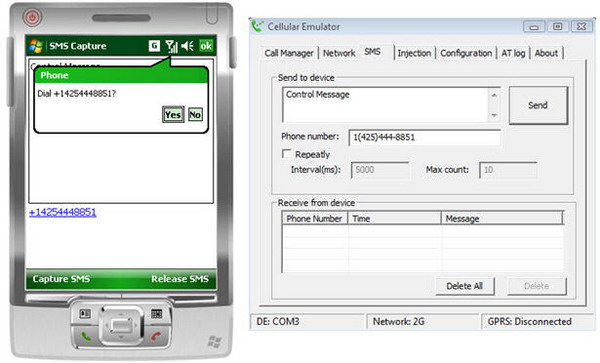The image size is (600, 363).
Task: Click the Max count field showing 10
Action: pos(508,170)
